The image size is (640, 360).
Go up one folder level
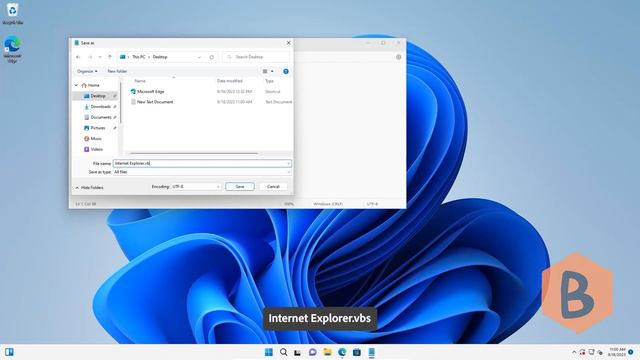click(110, 57)
